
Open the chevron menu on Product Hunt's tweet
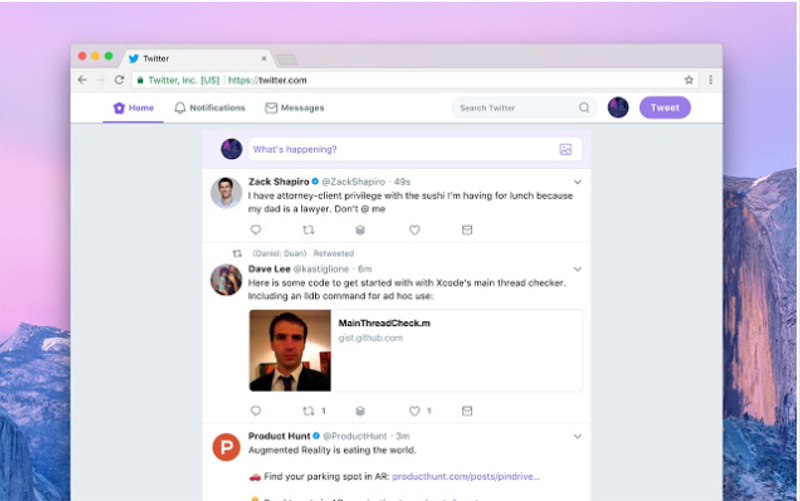[577, 436]
